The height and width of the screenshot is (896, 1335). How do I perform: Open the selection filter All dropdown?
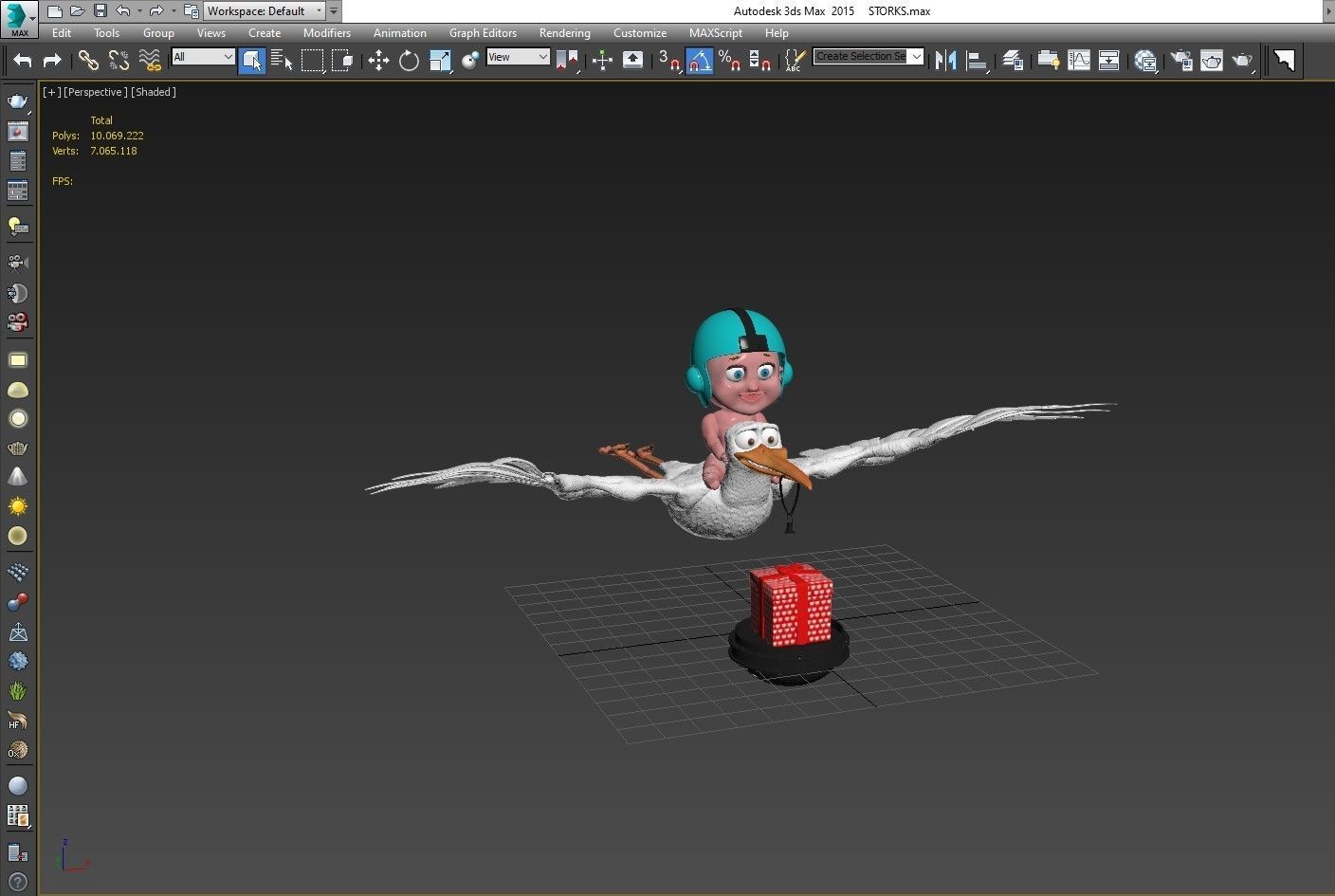tap(203, 57)
